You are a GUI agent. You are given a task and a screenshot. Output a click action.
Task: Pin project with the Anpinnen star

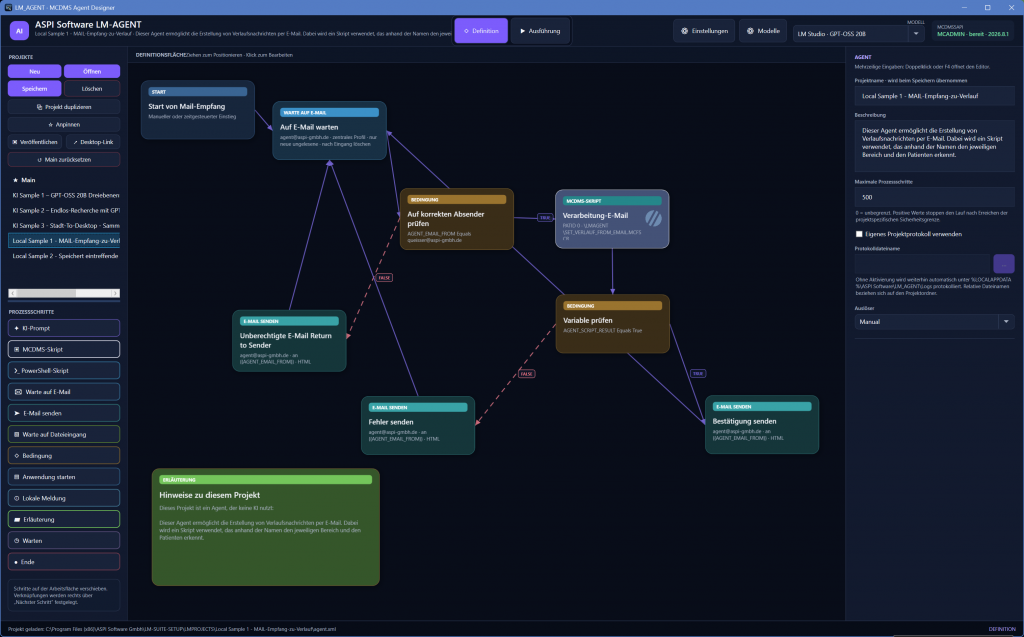click(64, 124)
